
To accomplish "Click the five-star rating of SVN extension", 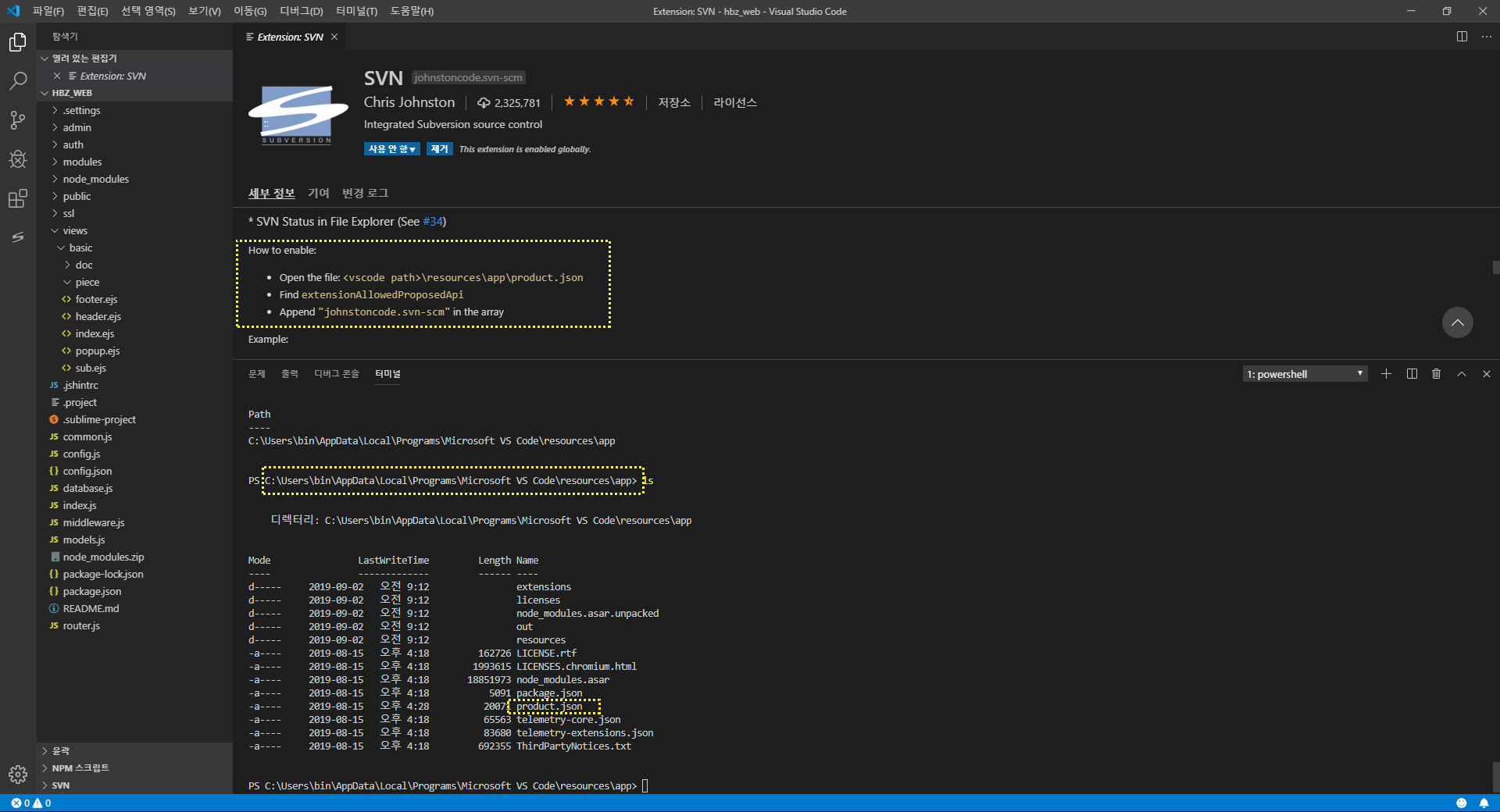I will click(598, 101).
